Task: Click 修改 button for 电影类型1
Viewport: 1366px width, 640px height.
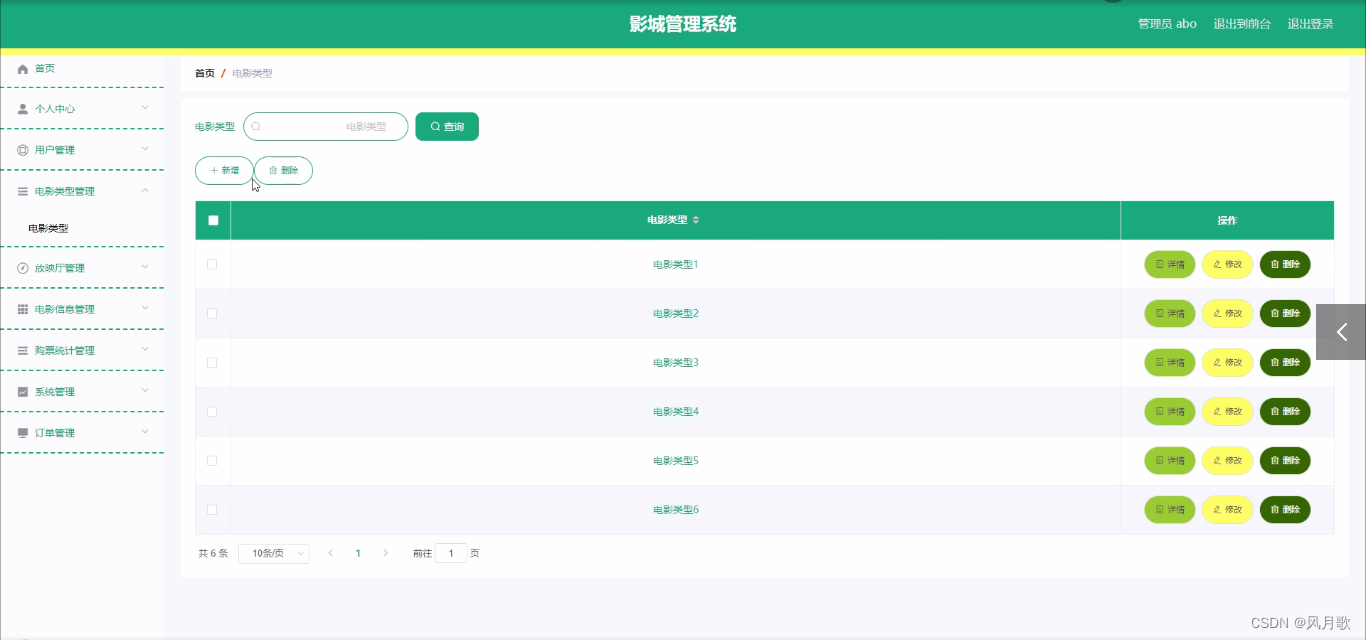Action: (x=1227, y=264)
